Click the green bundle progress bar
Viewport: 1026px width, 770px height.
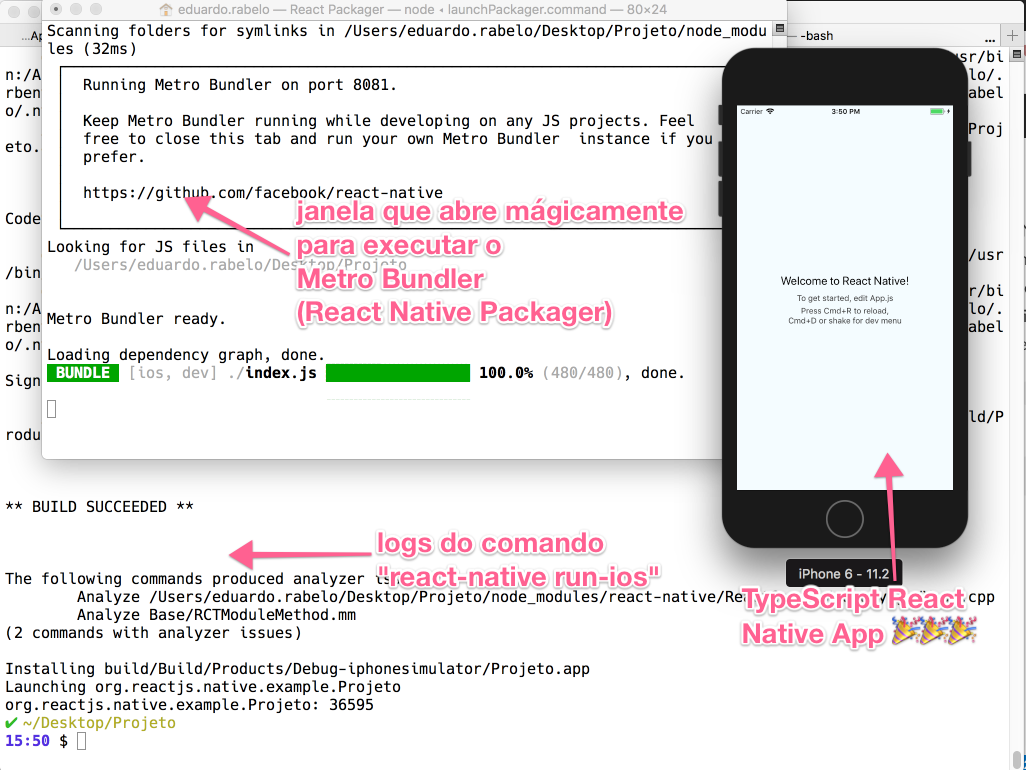398,373
